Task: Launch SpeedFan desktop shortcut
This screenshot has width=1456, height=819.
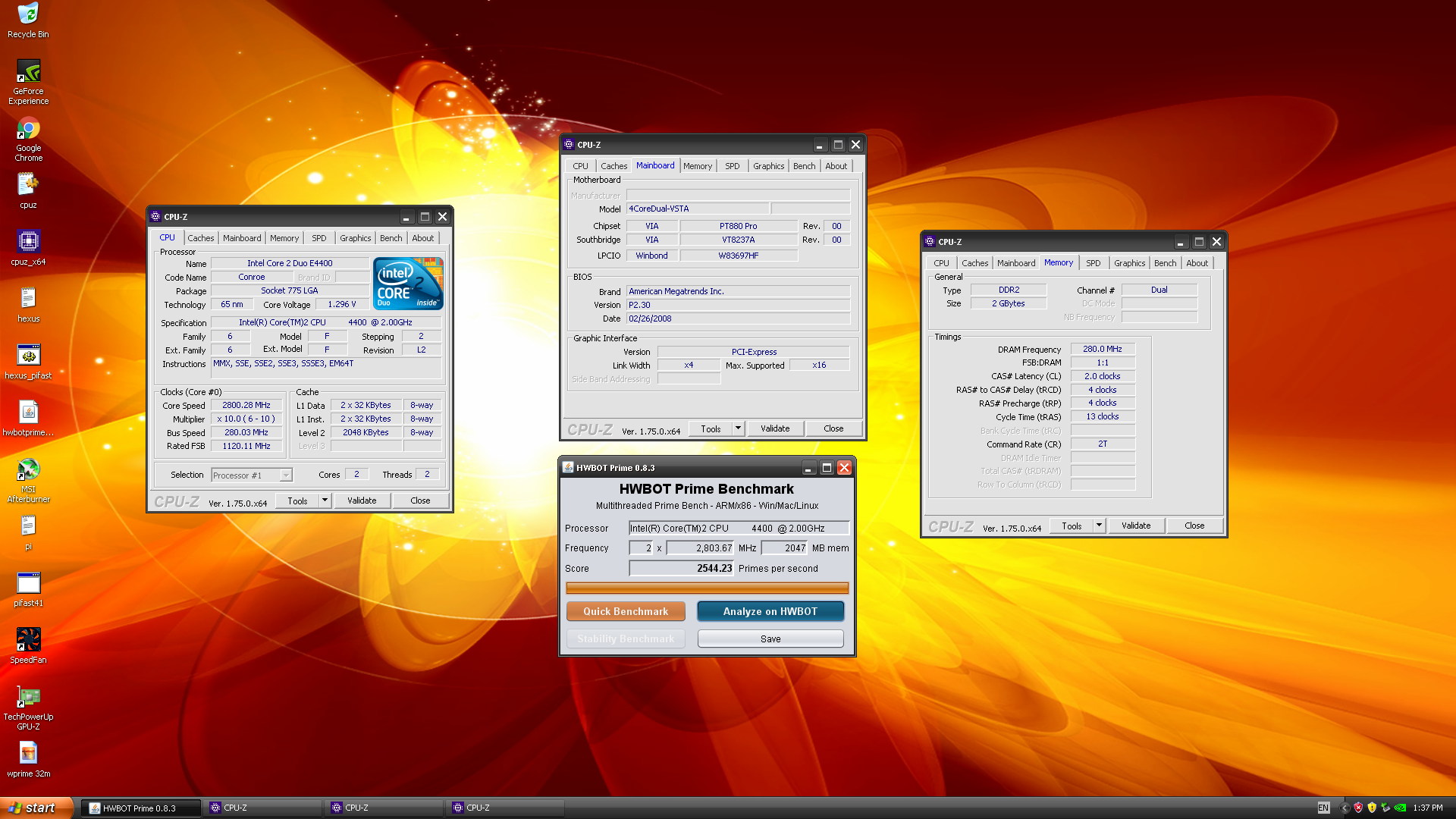Action: [x=28, y=645]
